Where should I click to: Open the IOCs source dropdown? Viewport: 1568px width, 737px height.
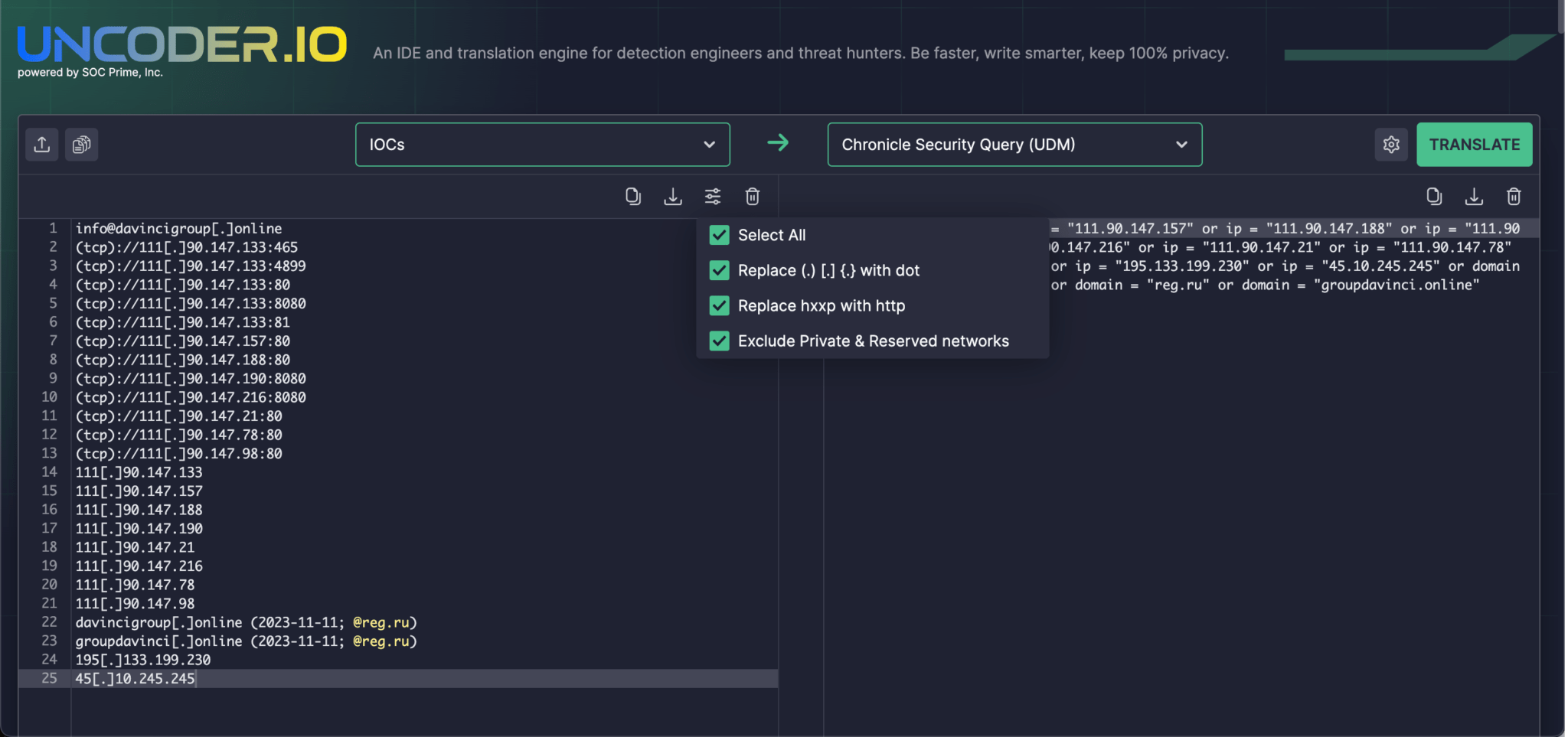click(541, 145)
